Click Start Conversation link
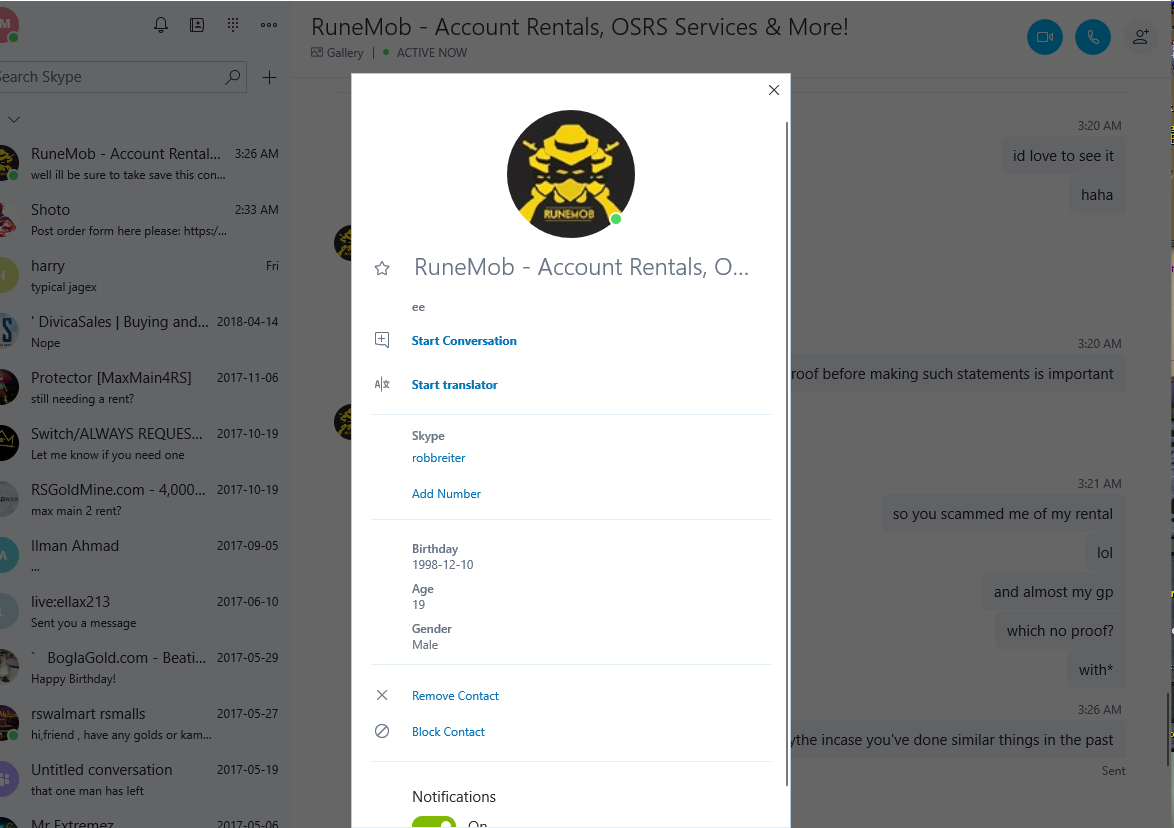This screenshot has width=1174, height=828. pos(464,341)
